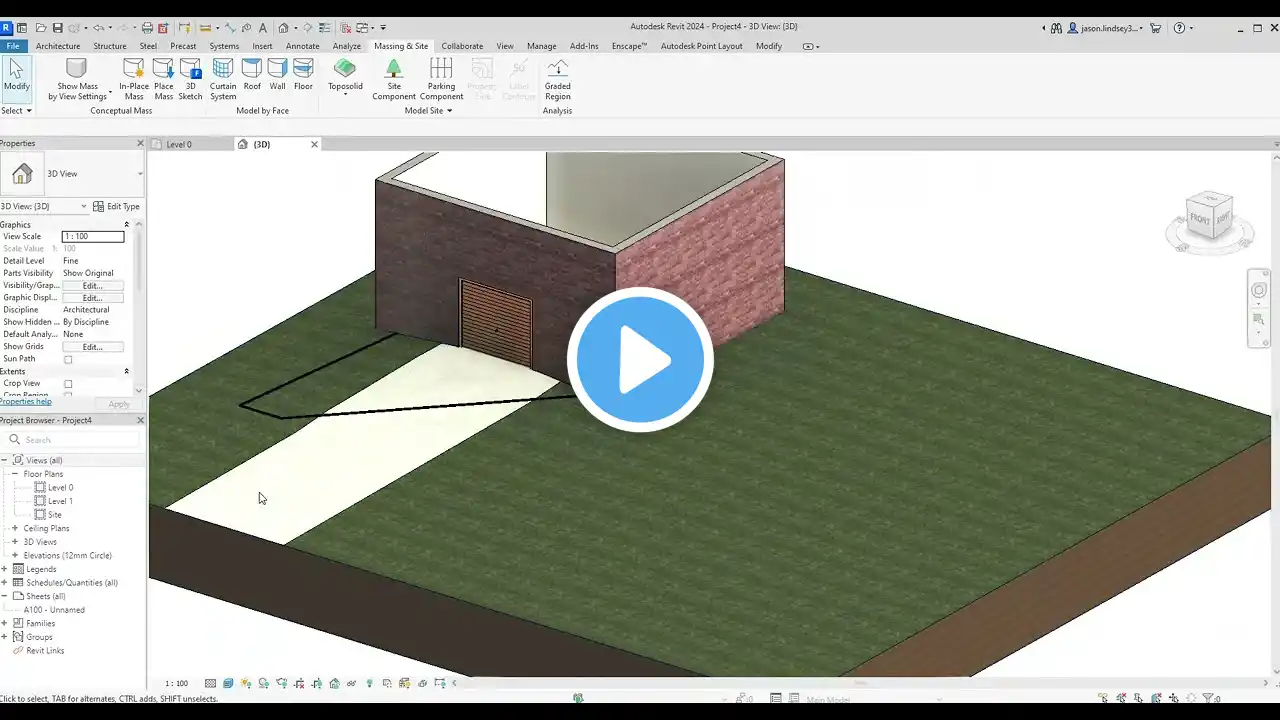The height and width of the screenshot is (720, 1280).
Task: Open the File menu tab
Action: (13, 46)
